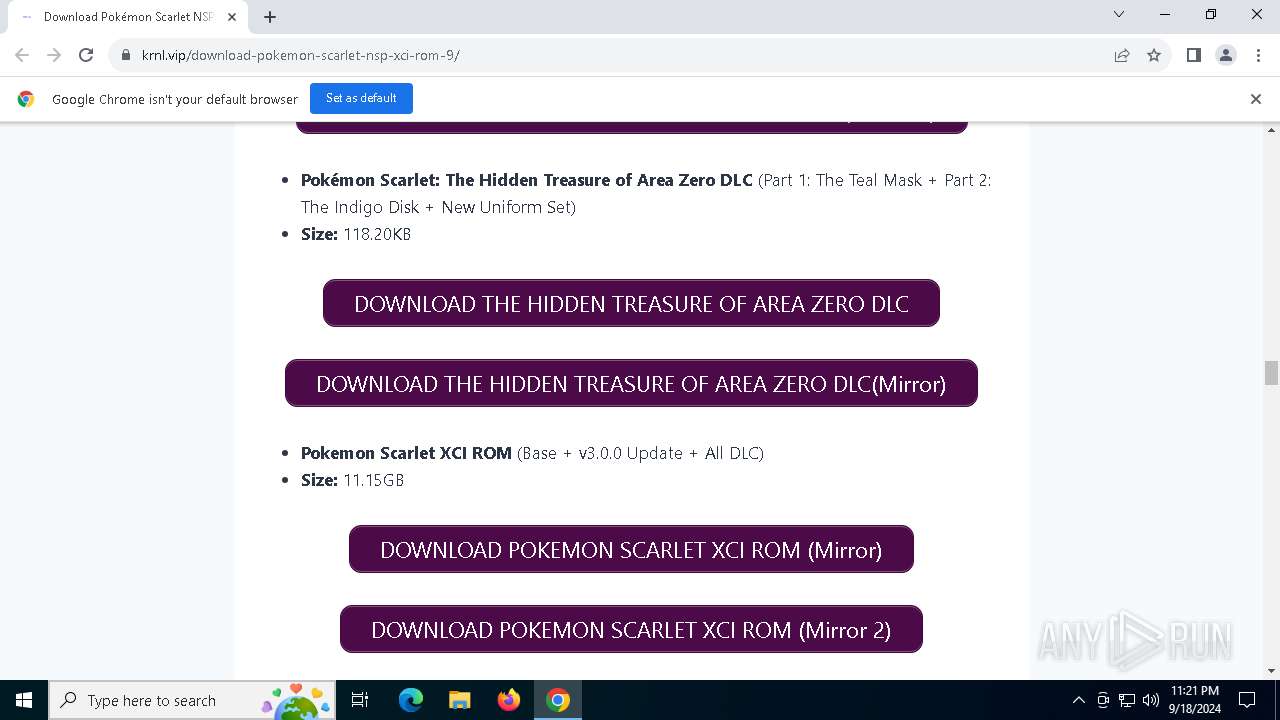Close the Download Pokémon Scarlet tab
This screenshot has height=720, width=1280.
coord(233,17)
